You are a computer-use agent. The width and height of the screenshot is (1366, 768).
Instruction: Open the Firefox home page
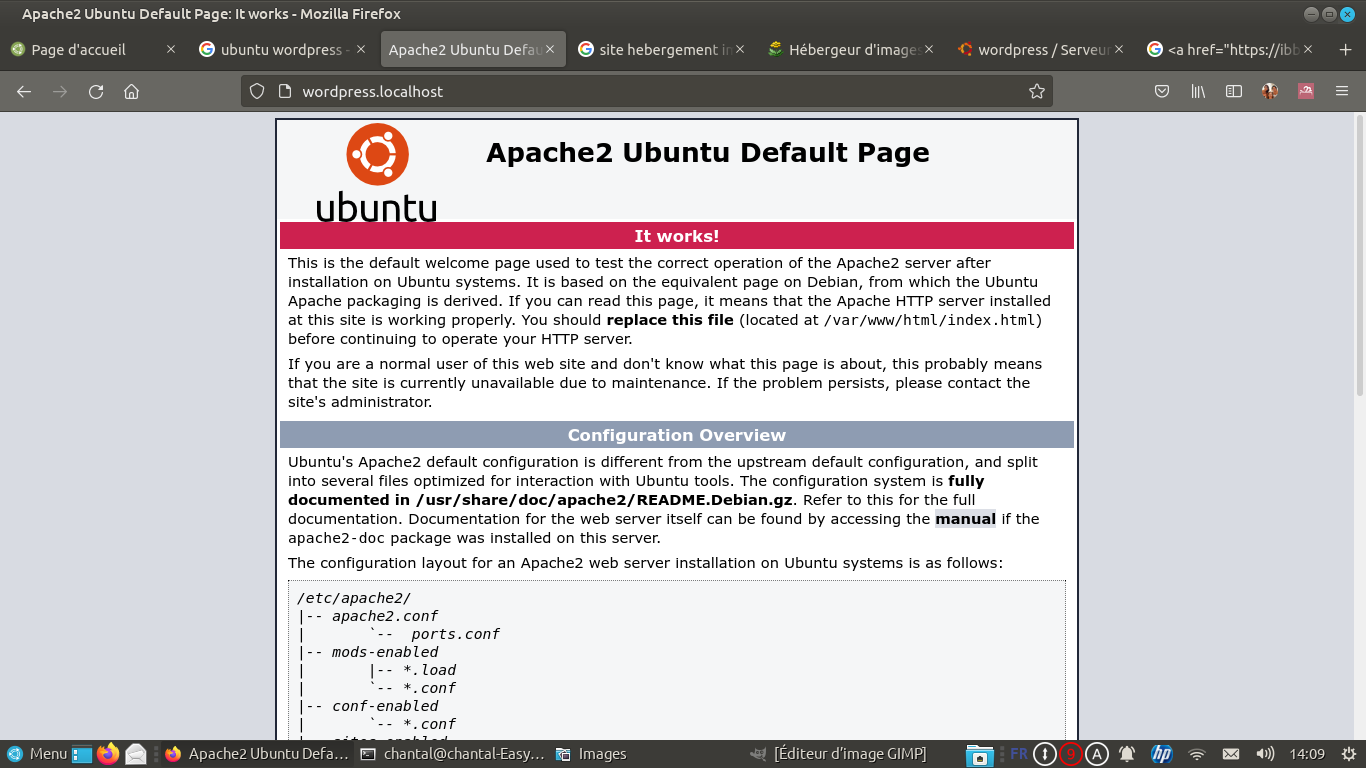tap(131, 91)
